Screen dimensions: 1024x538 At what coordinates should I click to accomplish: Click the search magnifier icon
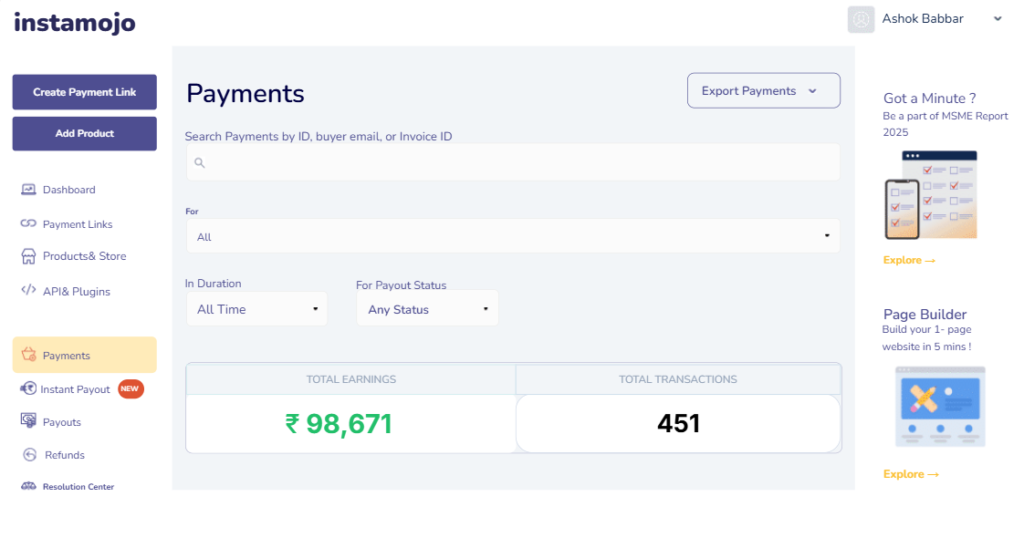coord(200,163)
